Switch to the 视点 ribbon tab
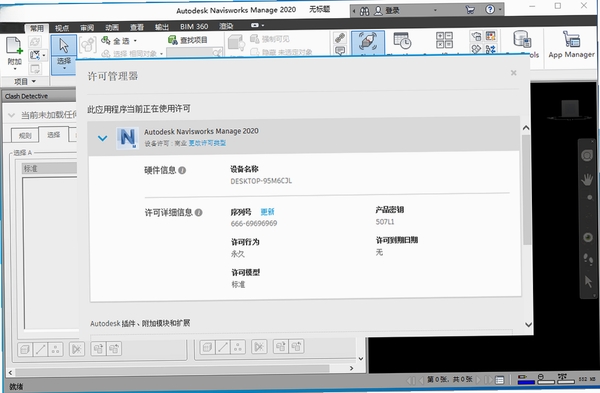Viewport: 600px width, 393px height. pos(62,28)
